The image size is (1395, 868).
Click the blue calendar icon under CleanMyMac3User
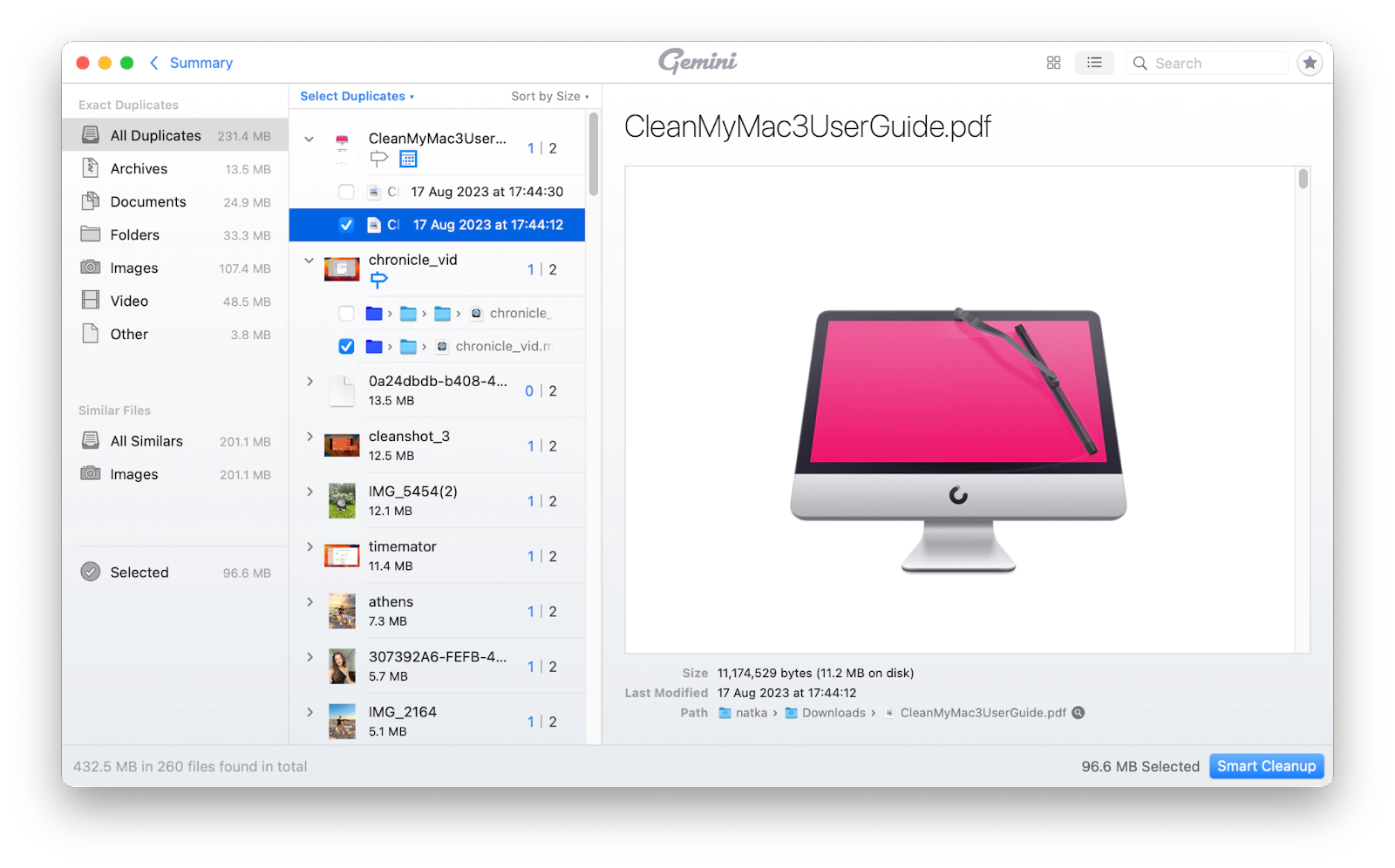click(x=408, y=159)
